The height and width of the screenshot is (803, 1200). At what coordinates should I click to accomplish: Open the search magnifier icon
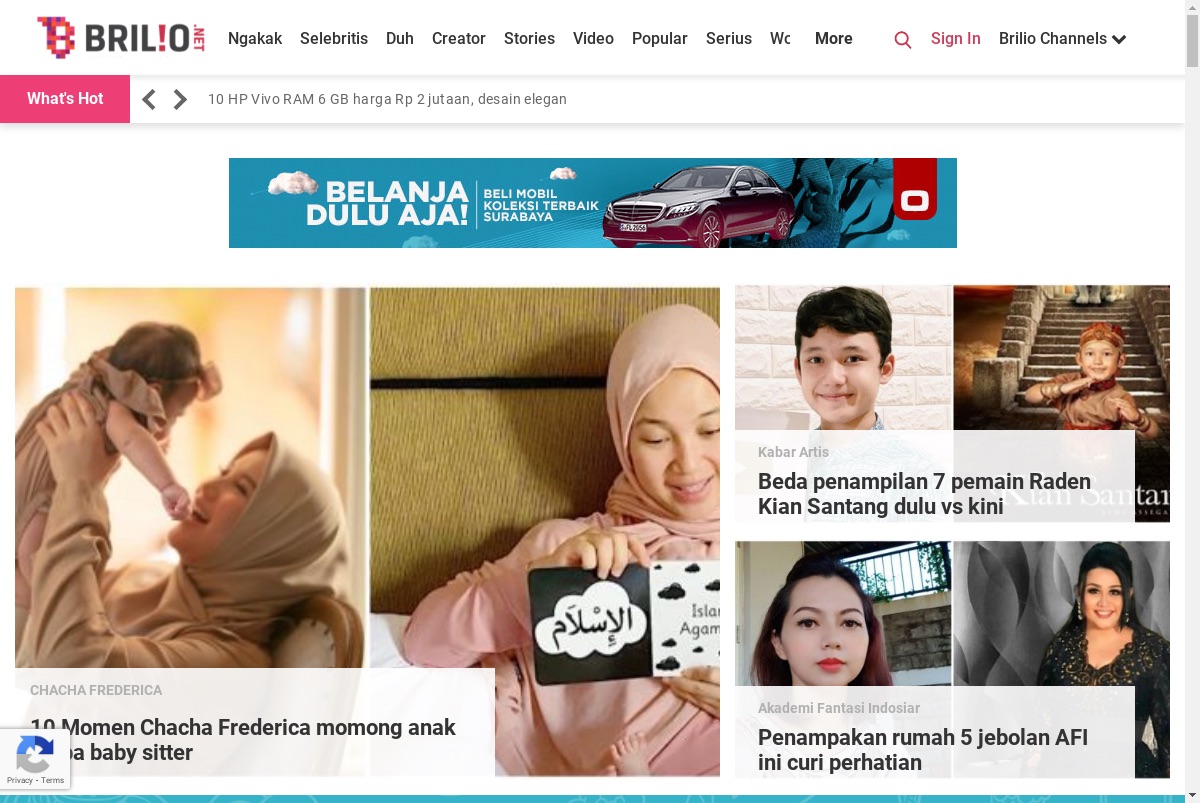(x=902, y=40)
